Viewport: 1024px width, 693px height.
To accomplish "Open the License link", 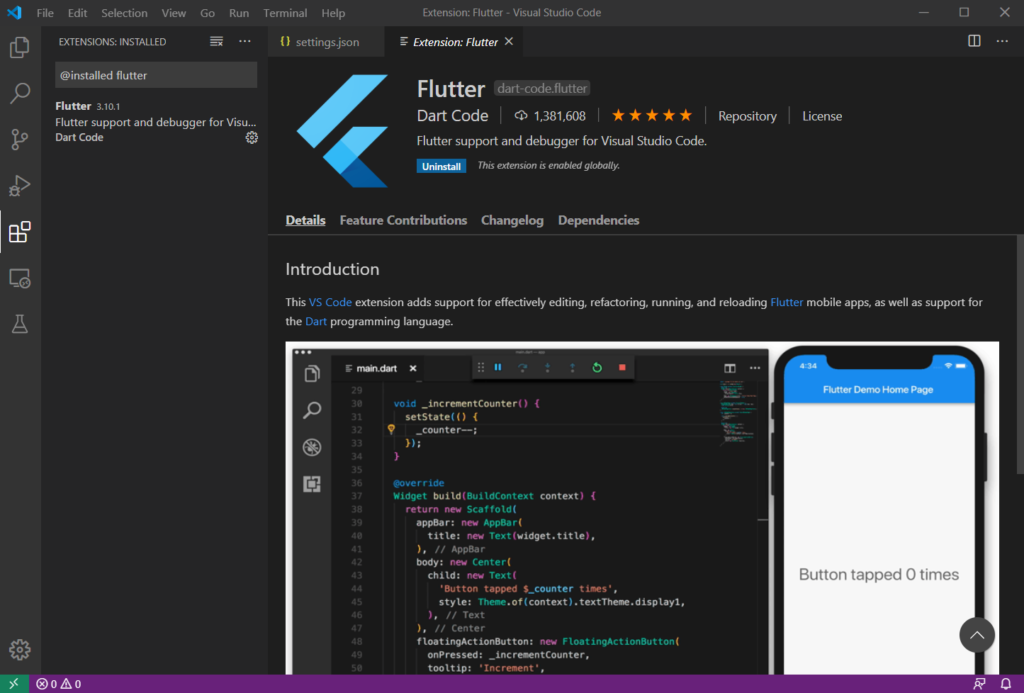I will point(822,116).
